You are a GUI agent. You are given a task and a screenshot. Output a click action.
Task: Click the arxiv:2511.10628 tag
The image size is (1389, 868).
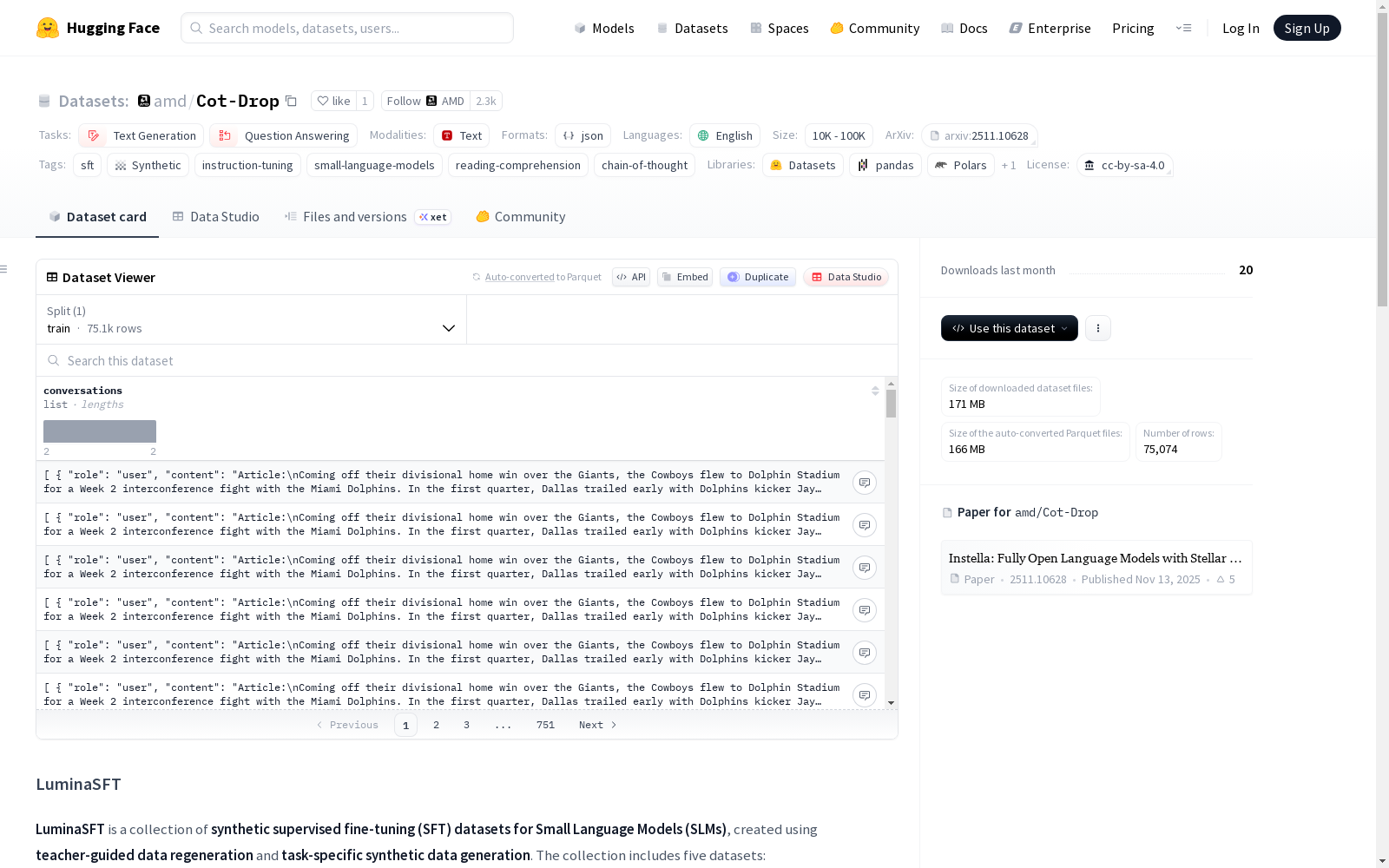pyautogui.click(x=979, y=135)
